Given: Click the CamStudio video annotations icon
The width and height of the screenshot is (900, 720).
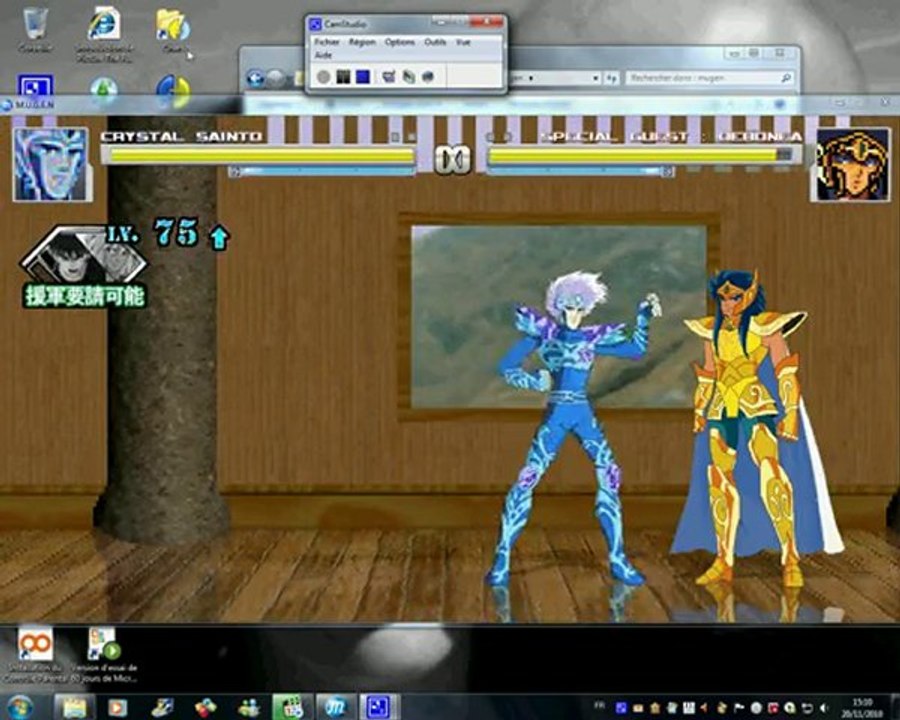Looking at the screenshot, I should 409,76.
